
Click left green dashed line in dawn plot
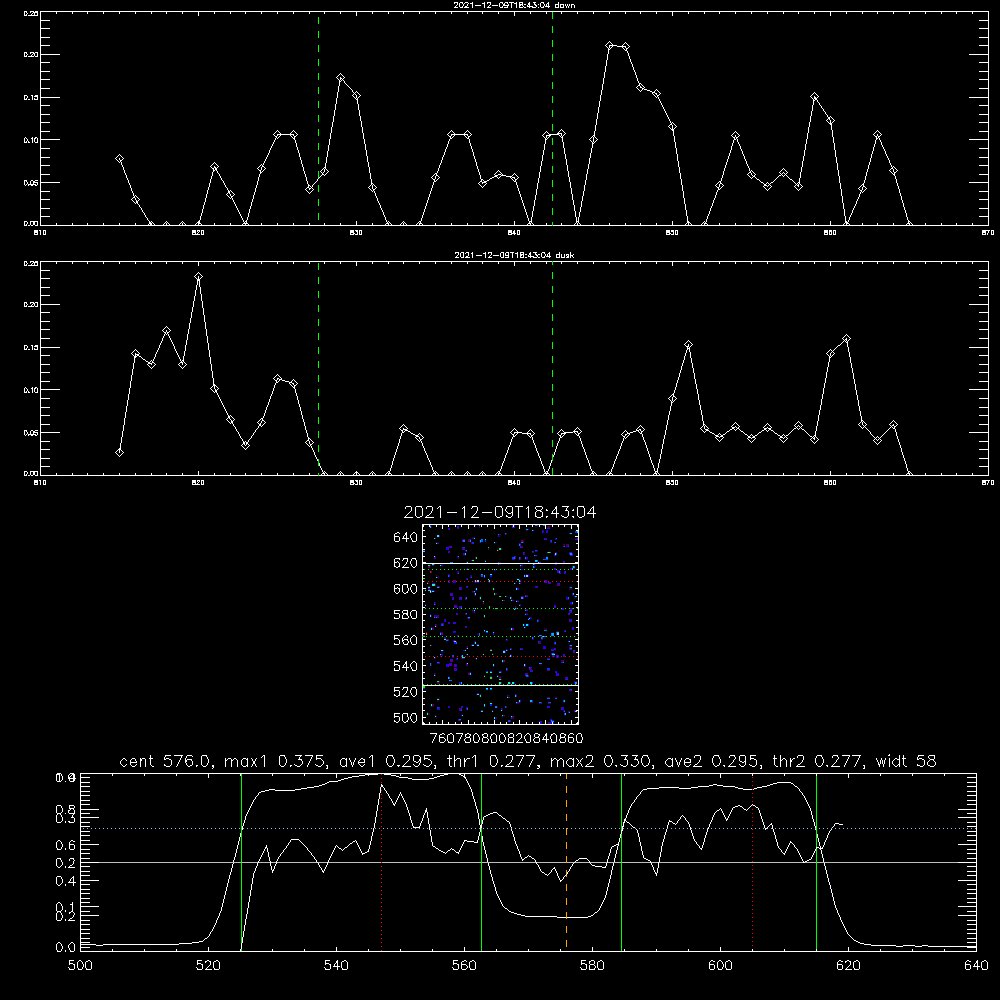coord(318,118)
